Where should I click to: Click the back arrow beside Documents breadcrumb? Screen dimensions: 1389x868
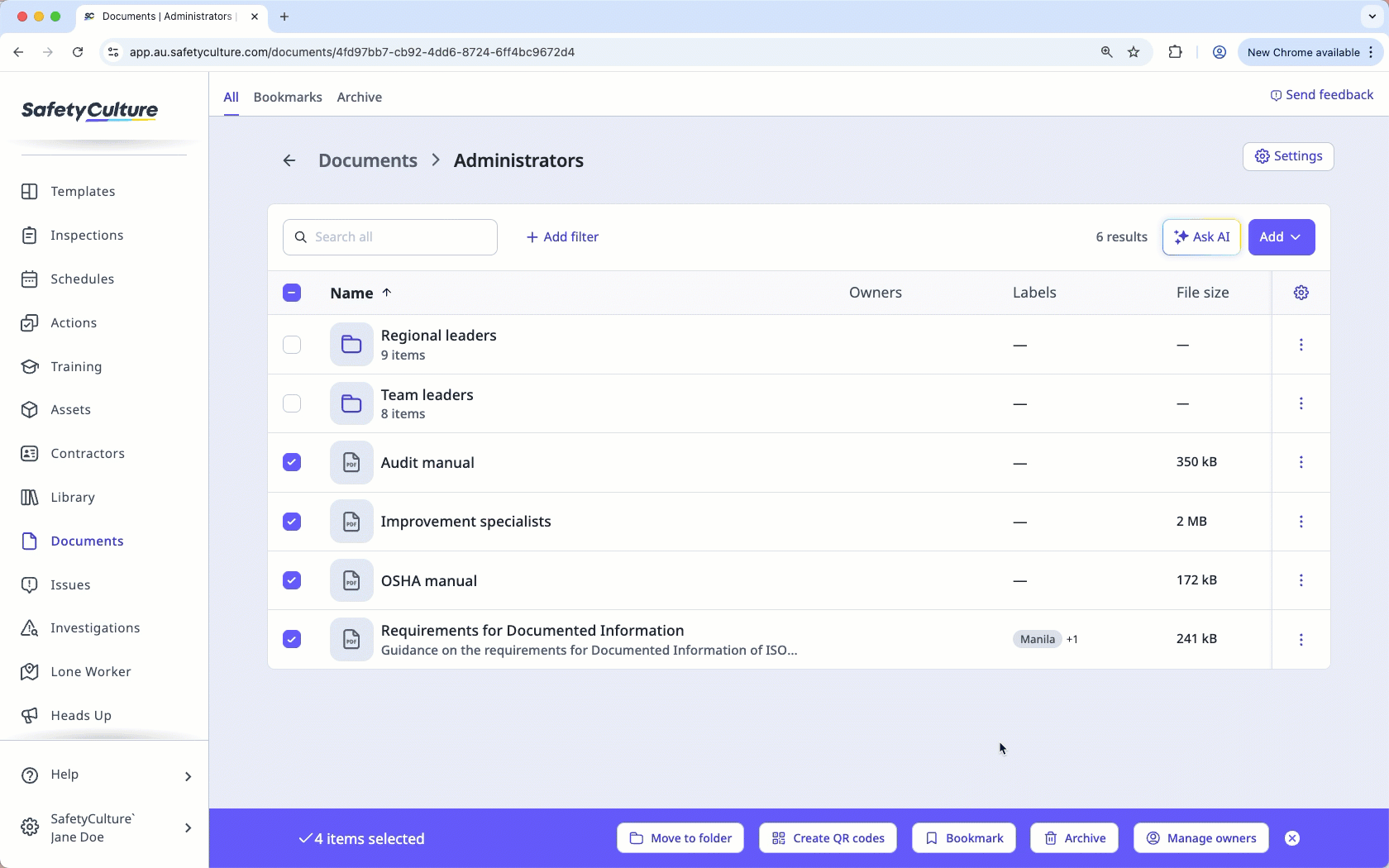point(289,160)
